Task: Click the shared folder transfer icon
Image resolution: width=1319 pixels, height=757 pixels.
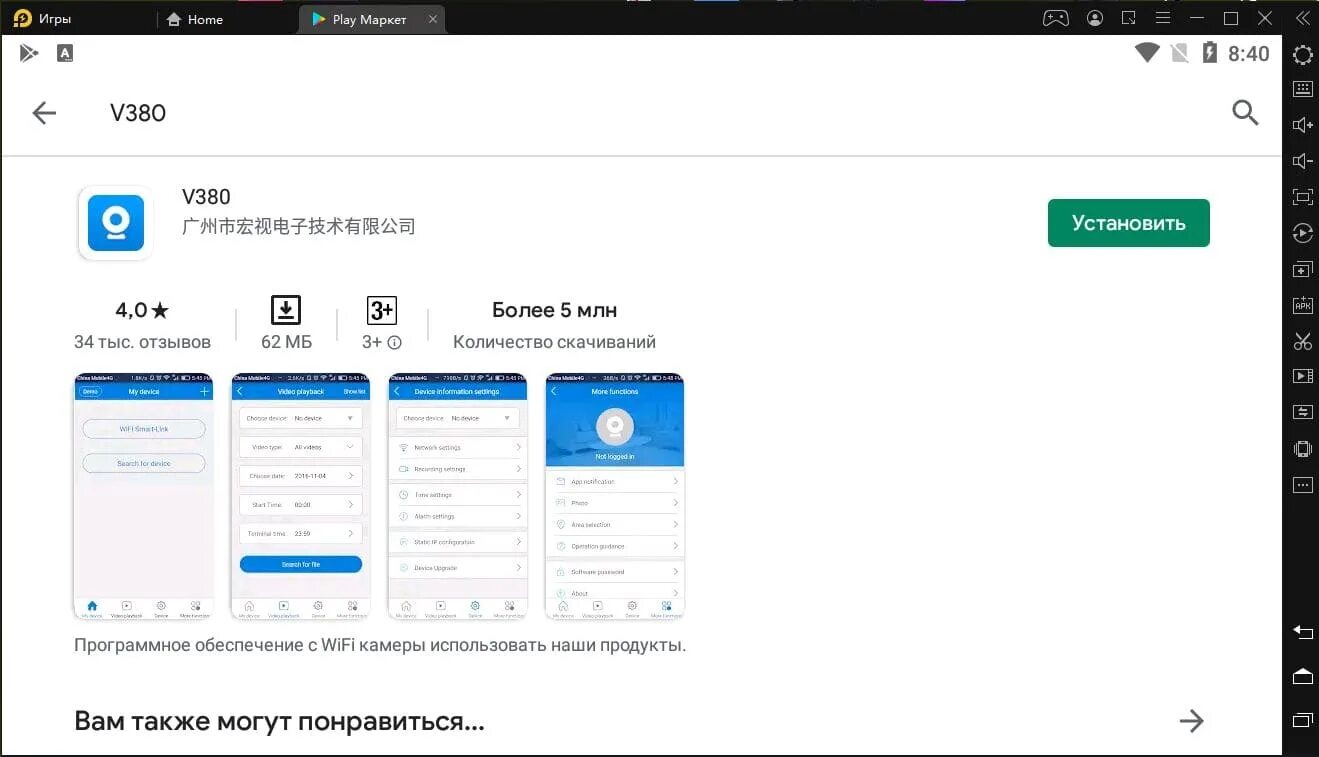Action: coord(1302,412)
